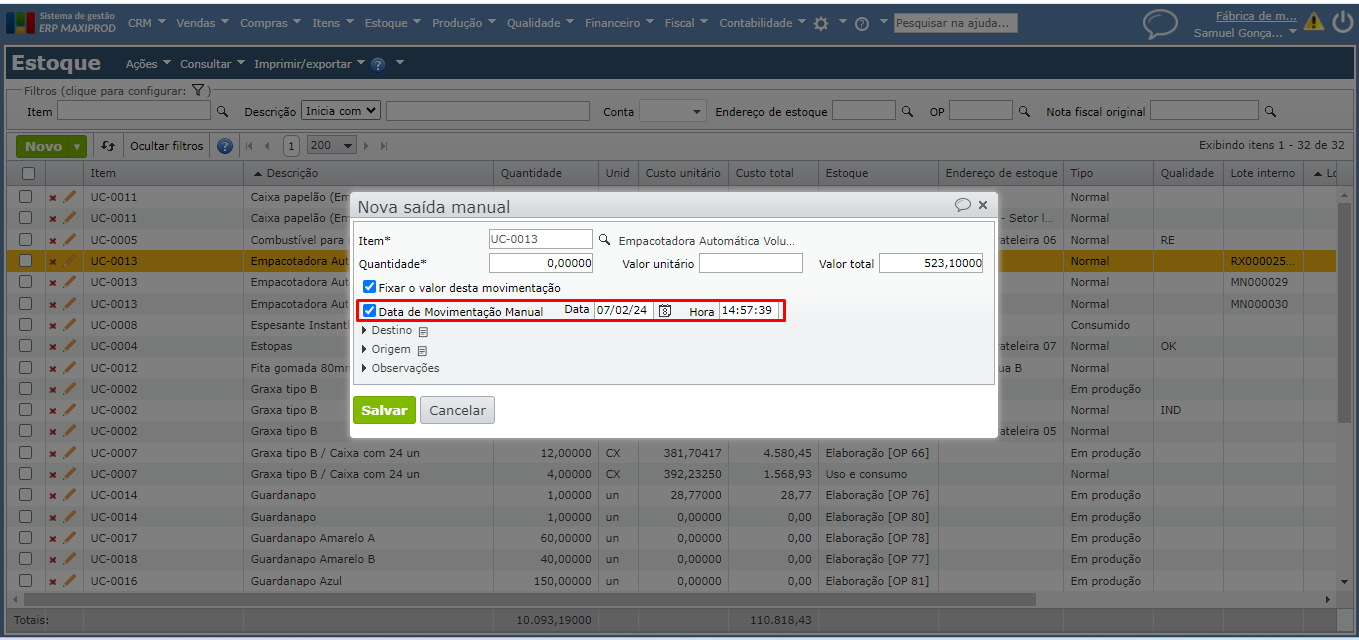Check the row checkbox for UC-0018

point(26,559)
